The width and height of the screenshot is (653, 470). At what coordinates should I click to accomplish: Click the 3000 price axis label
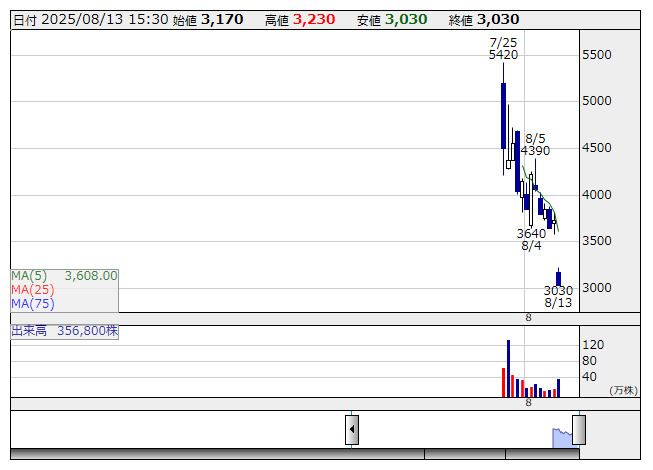597,288
